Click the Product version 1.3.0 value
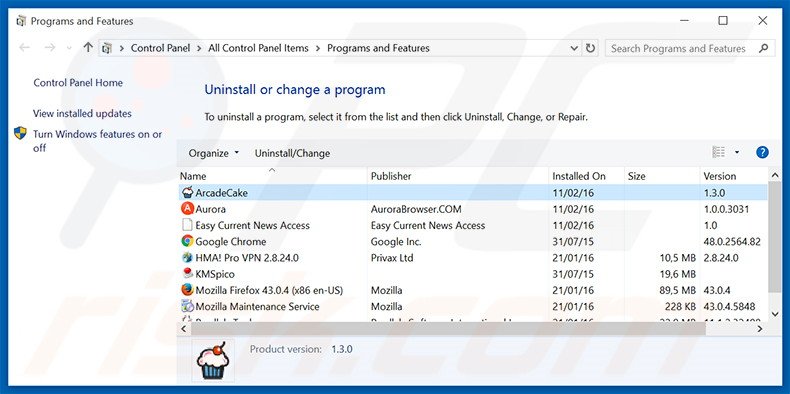This screenshot has width=790, height=394. coord(342,349)
